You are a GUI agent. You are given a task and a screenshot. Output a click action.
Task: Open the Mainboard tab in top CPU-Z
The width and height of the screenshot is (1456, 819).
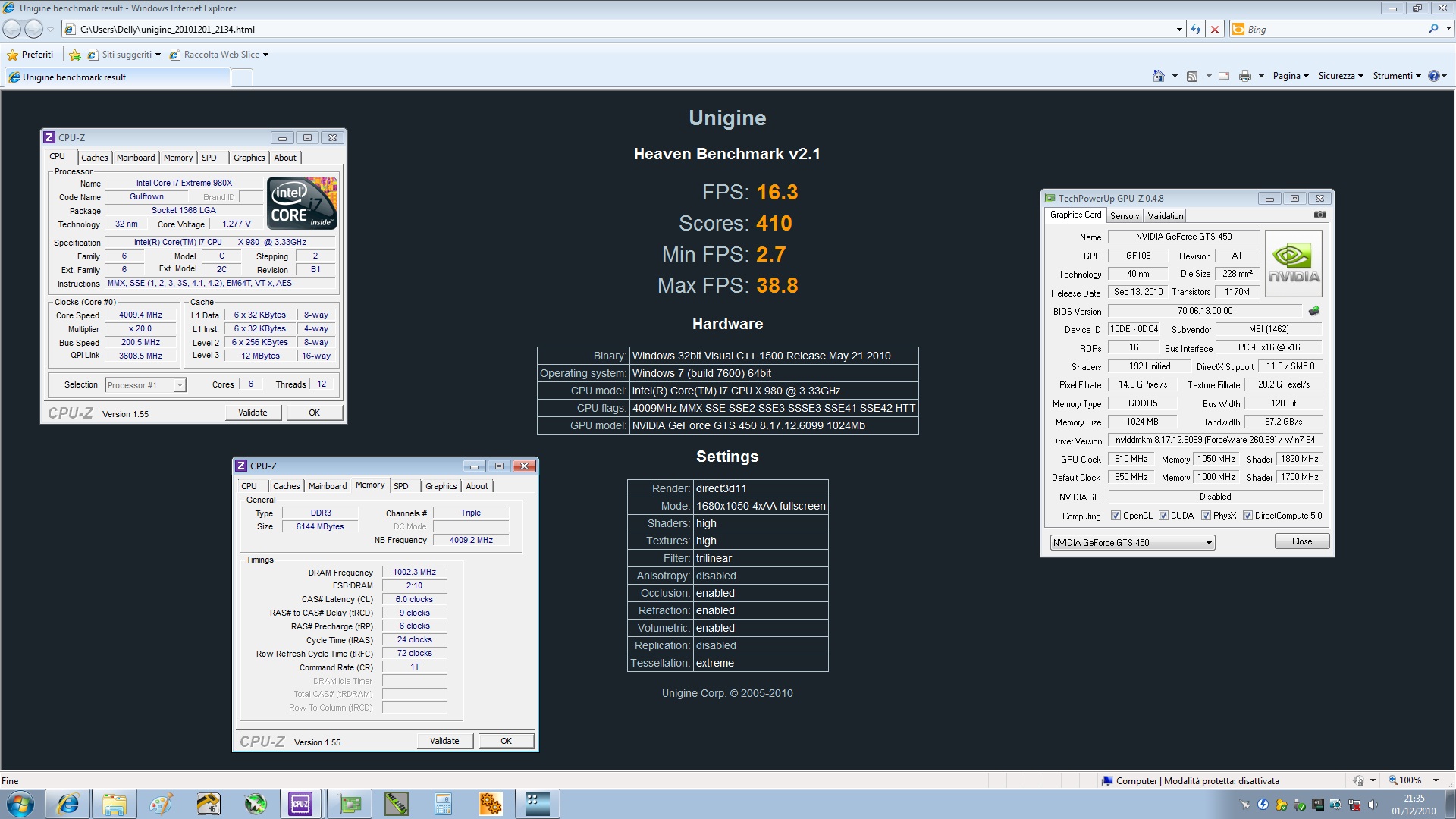(136, 158)
